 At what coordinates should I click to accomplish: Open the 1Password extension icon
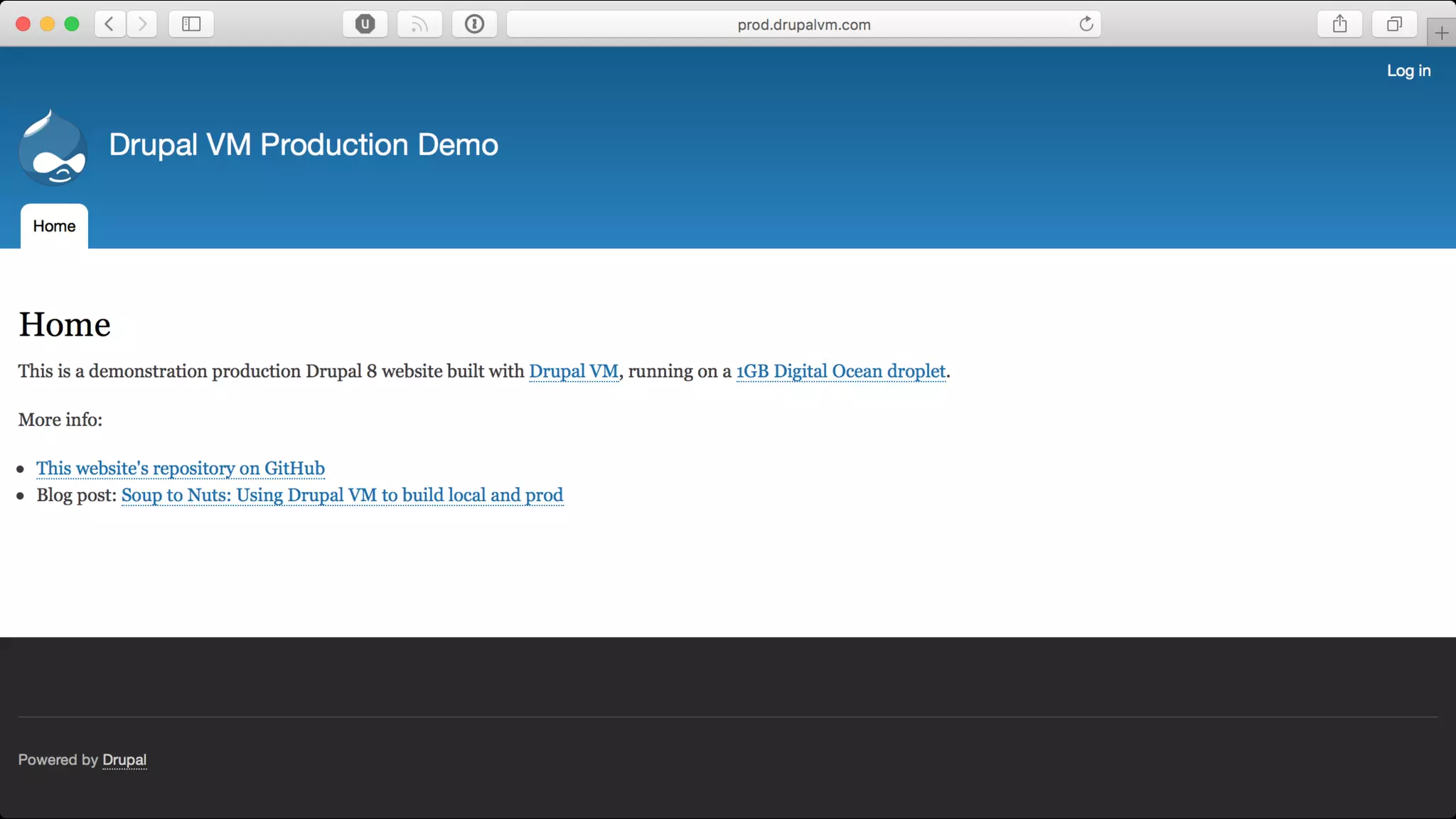[x=474, y=24]
